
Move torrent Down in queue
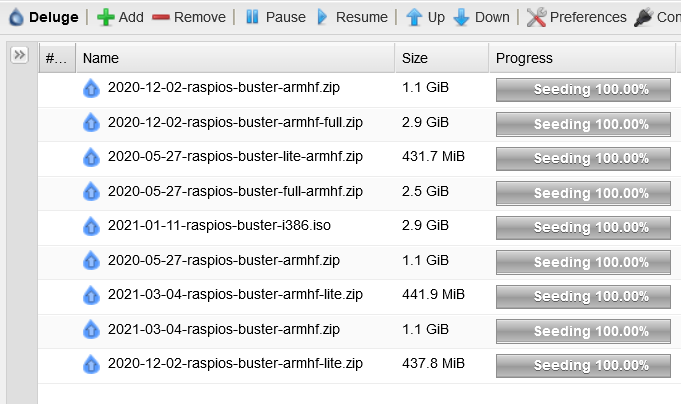[x=481, y=17]
